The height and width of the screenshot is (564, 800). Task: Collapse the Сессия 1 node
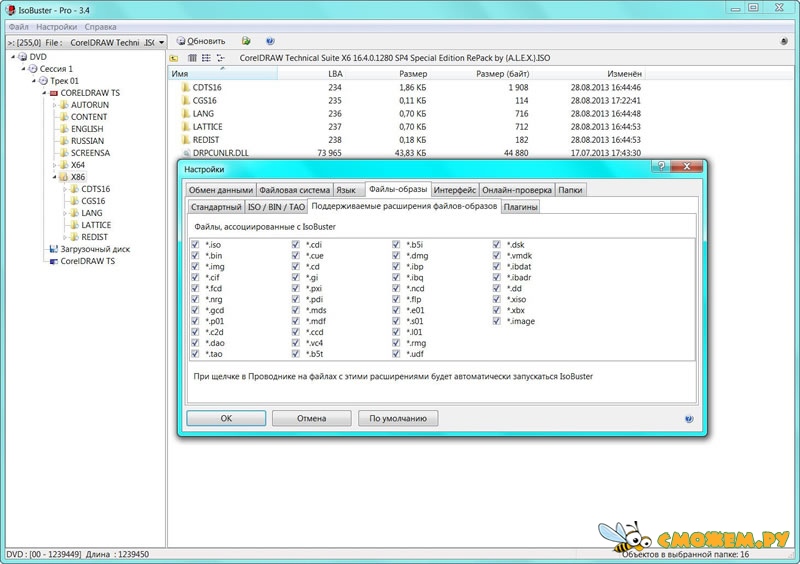pos(23,68)
